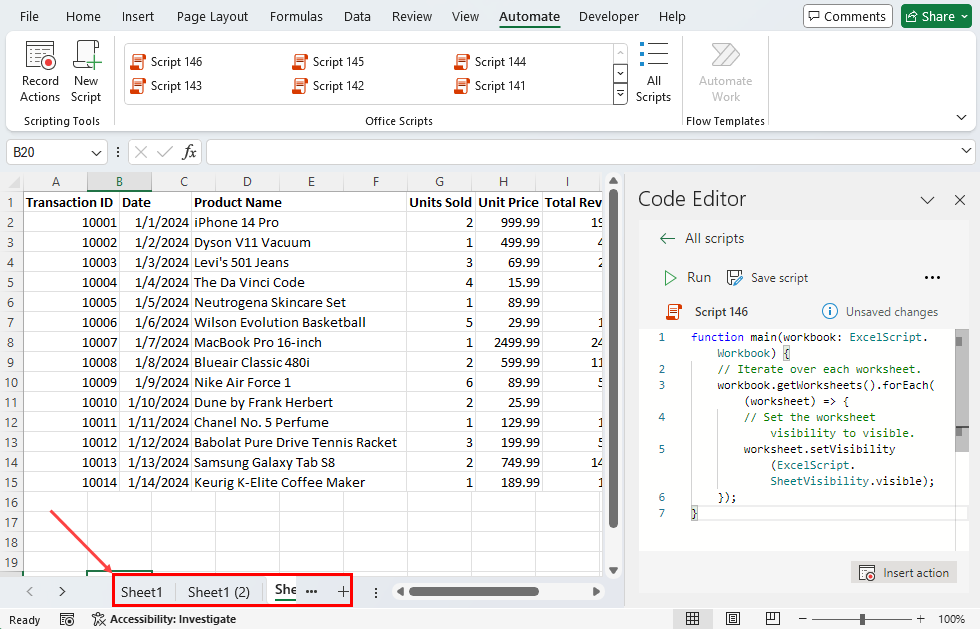980x629 pixels.
Task: Move the script gallery up one row
Action: pos(620,53)
